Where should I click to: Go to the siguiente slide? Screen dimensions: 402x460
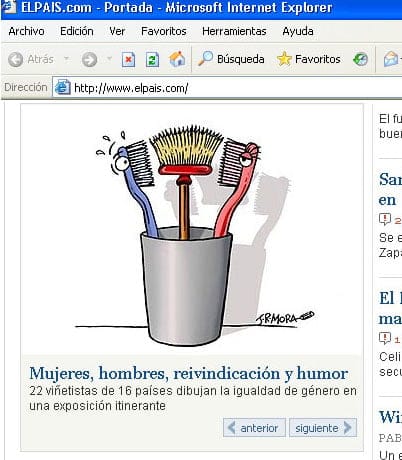pos(323,428)
